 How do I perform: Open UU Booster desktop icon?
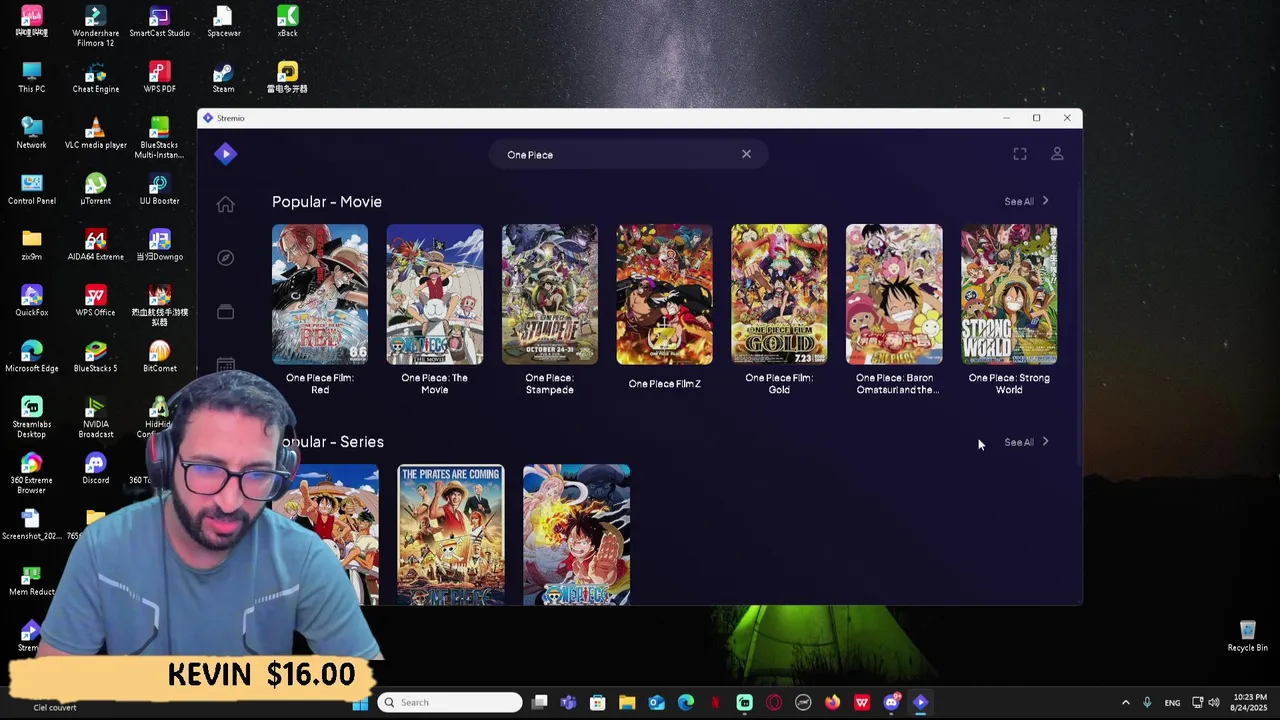click(x=159, y=190)
